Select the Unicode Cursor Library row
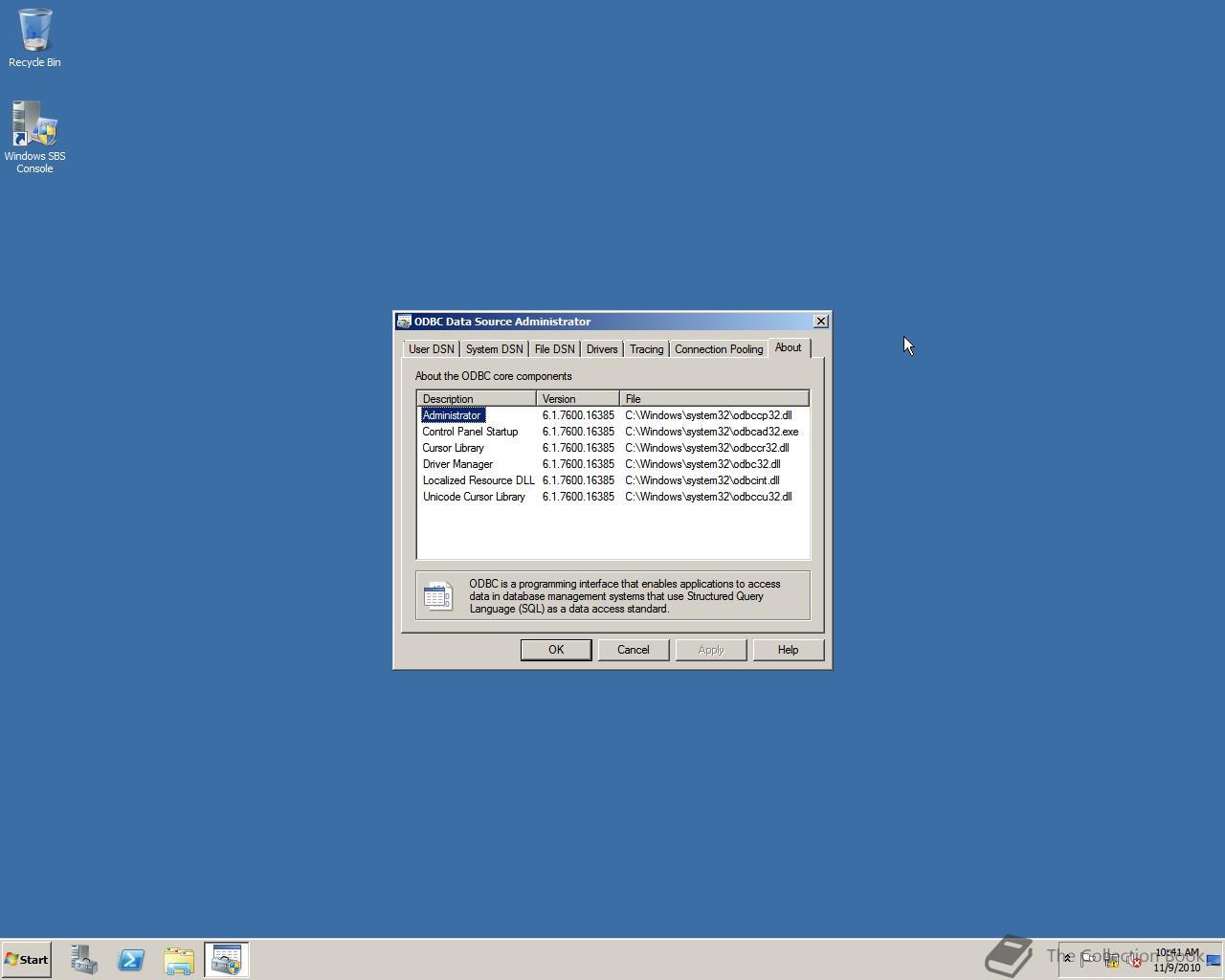 point(612,497)
